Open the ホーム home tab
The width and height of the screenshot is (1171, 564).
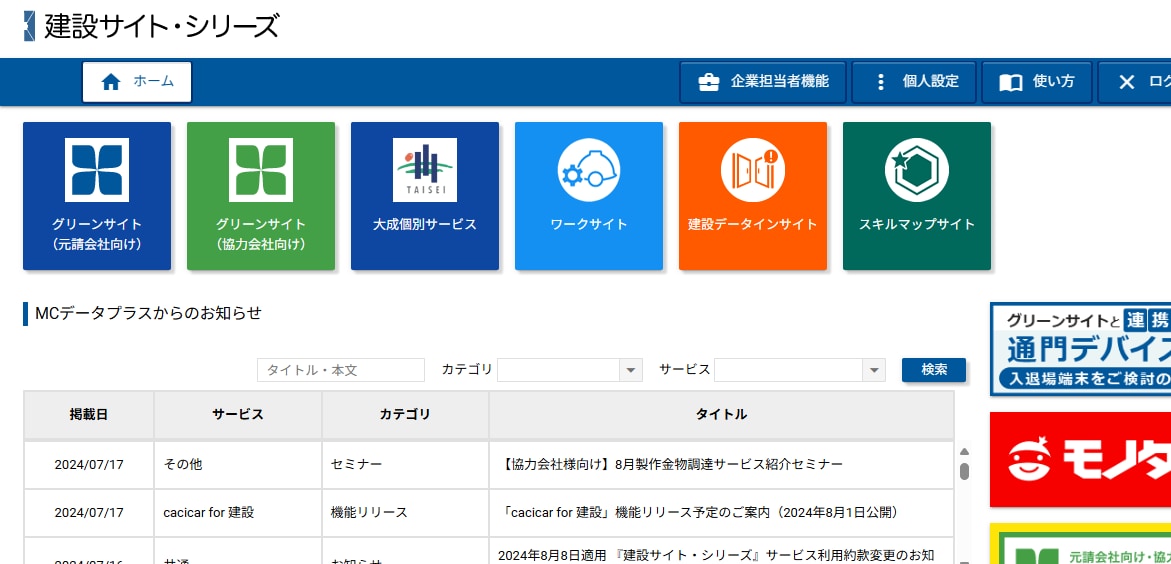click(x=137, y=81)
